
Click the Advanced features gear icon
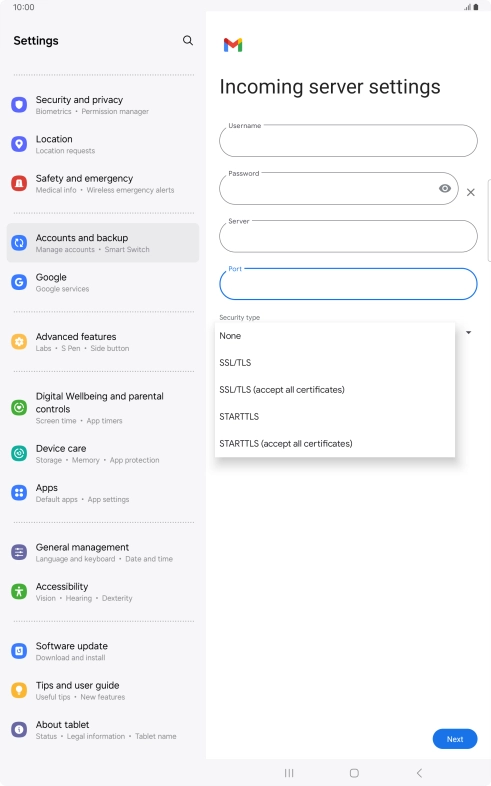tap(19, 342)
